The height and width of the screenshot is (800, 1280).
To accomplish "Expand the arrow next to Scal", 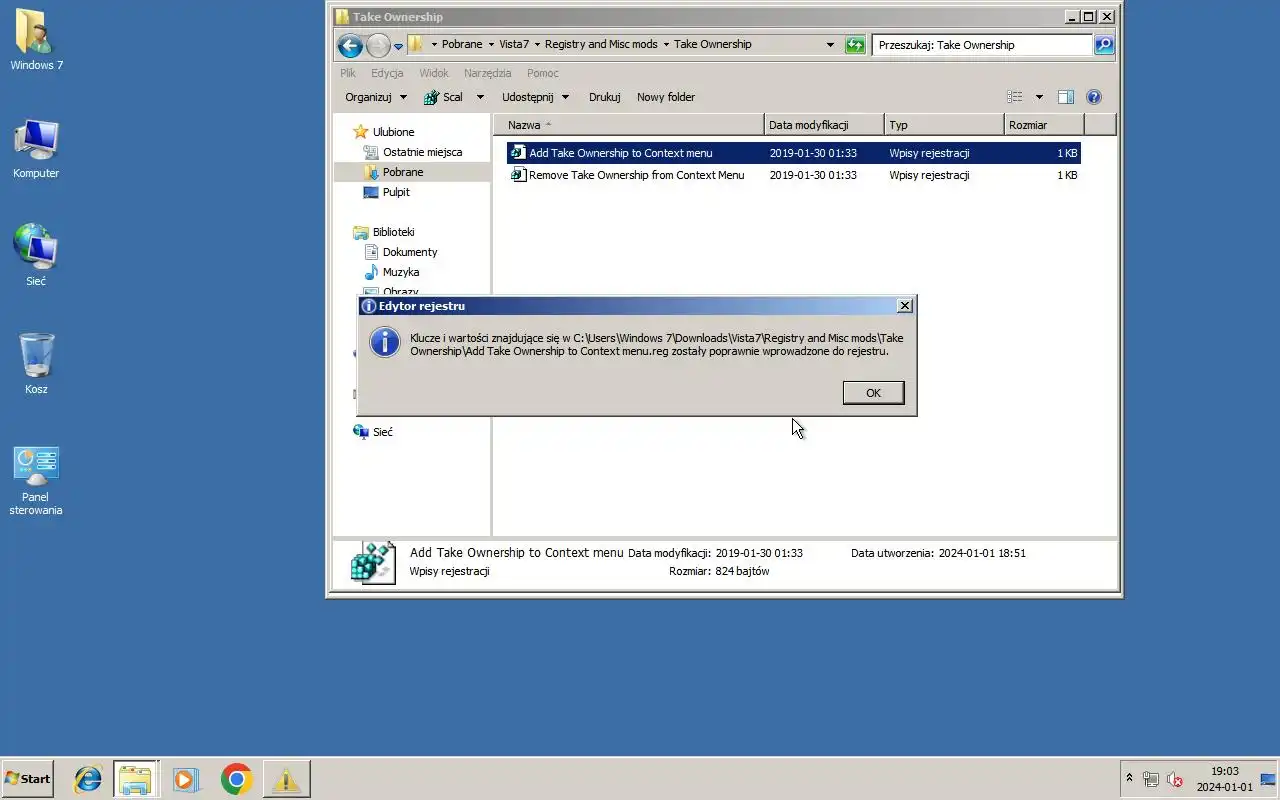I will click(x=480, y=97).
